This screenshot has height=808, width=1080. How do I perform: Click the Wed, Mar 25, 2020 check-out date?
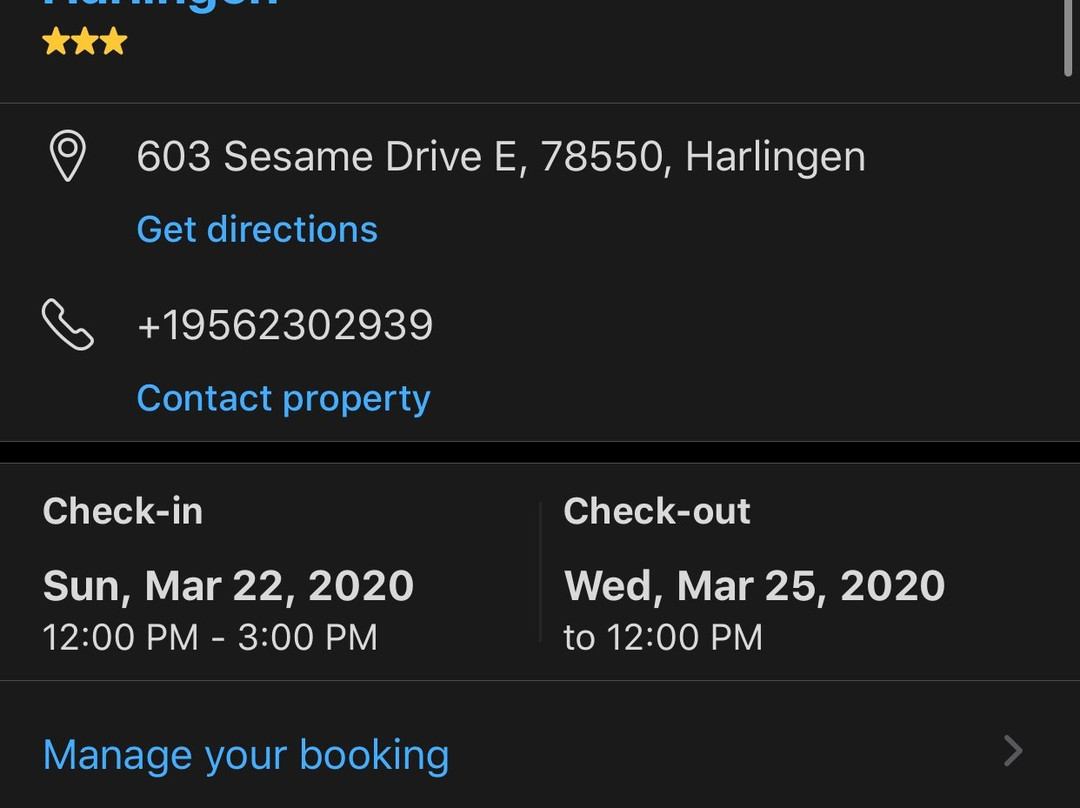point(754,586)
